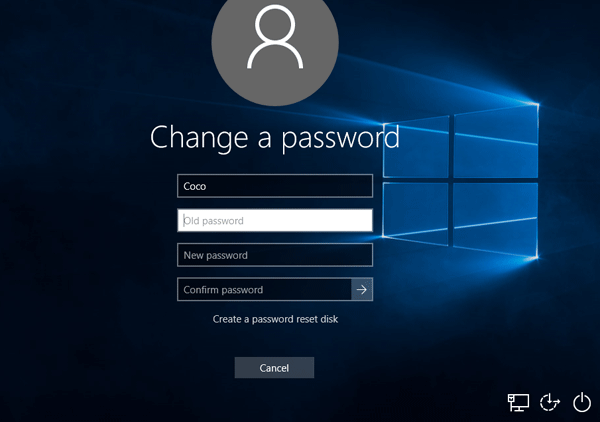Submit password change with arrow button
This screenshot has height=422, width=600.
click(x=362, y=290)
